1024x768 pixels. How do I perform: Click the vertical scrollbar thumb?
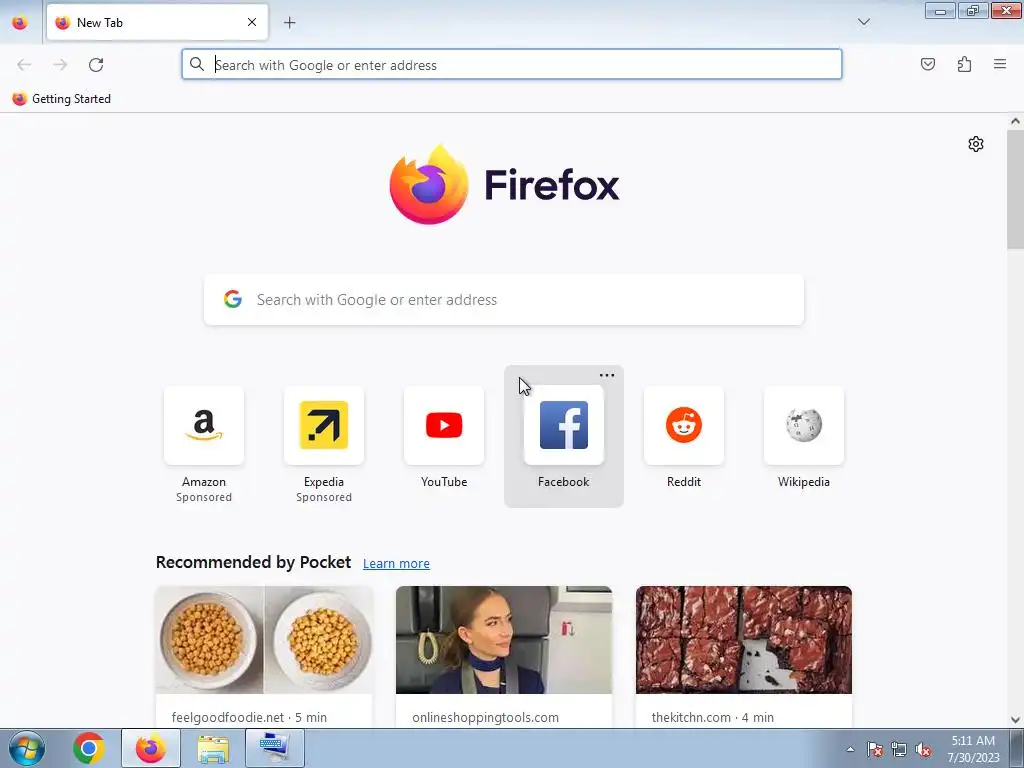pos(1015,189)
